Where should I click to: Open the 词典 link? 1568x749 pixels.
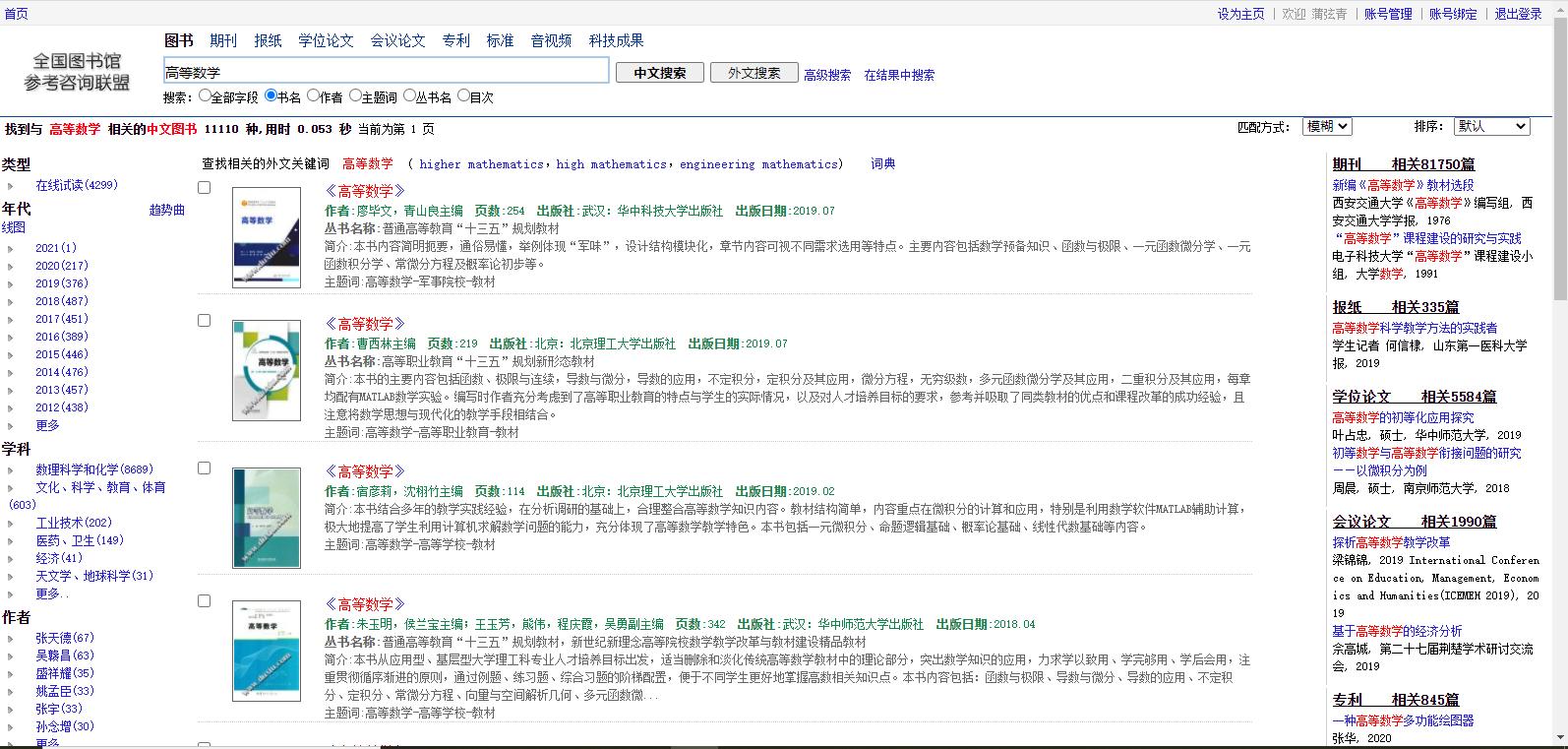tap(882, 163)
